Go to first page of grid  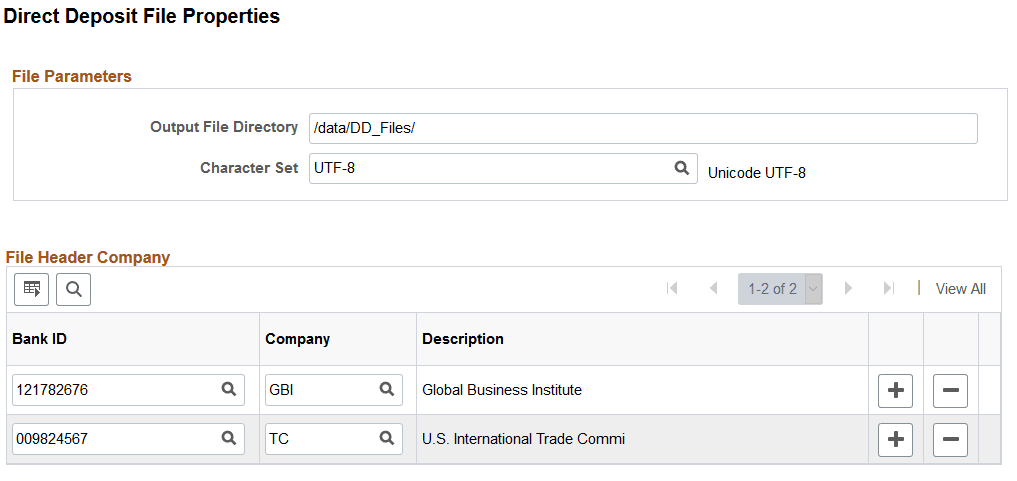pos(672,289)
